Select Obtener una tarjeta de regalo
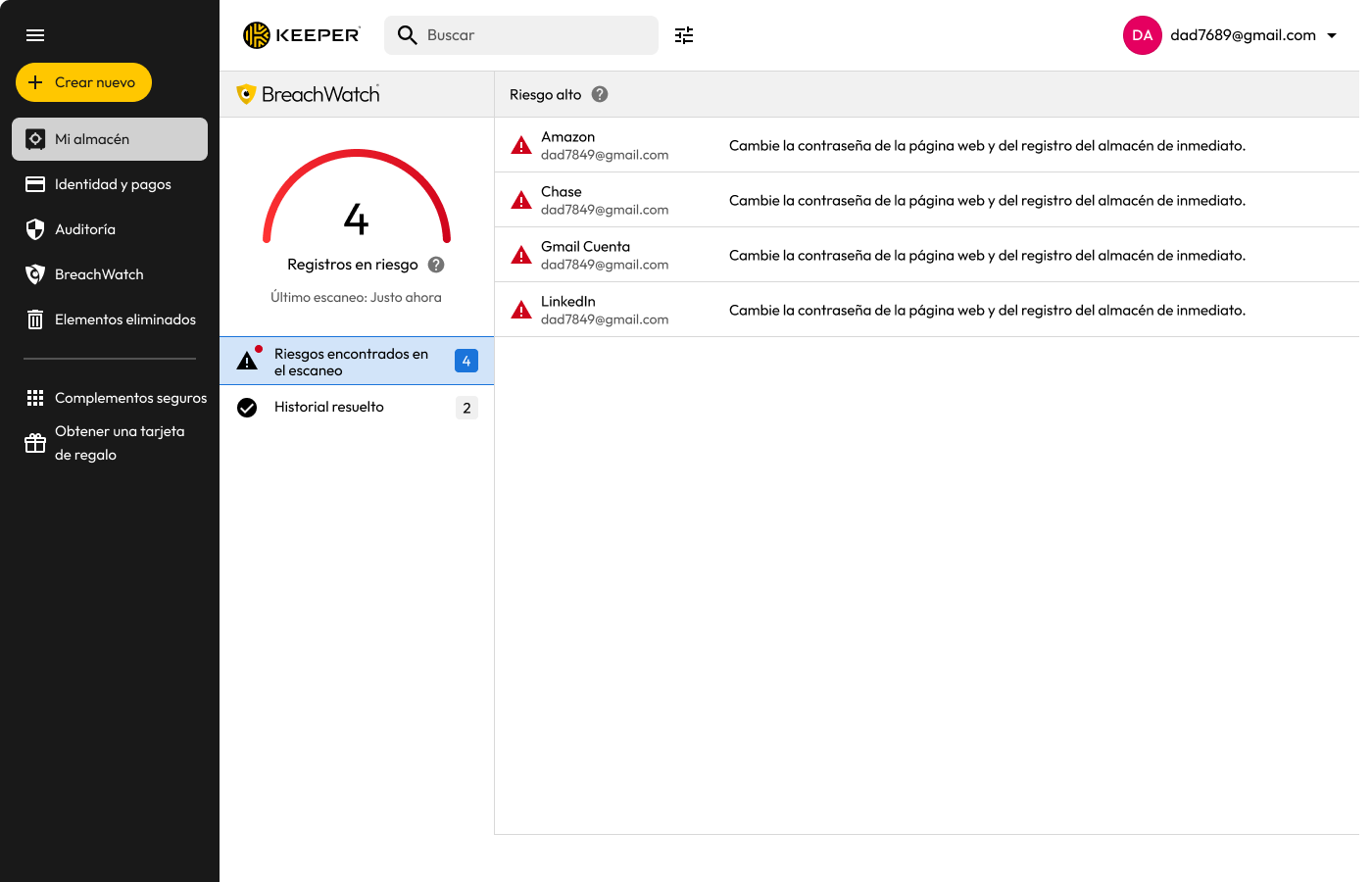Screen dimensions: 1372x882 110,443
